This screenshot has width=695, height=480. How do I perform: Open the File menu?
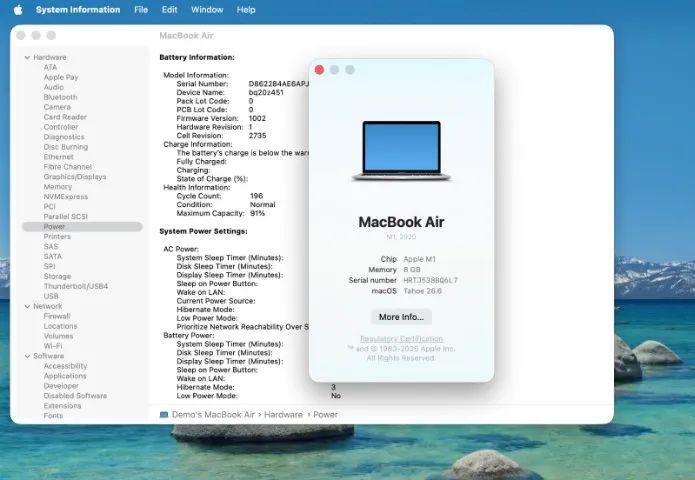pyautogui.click(x=141, y=10)
